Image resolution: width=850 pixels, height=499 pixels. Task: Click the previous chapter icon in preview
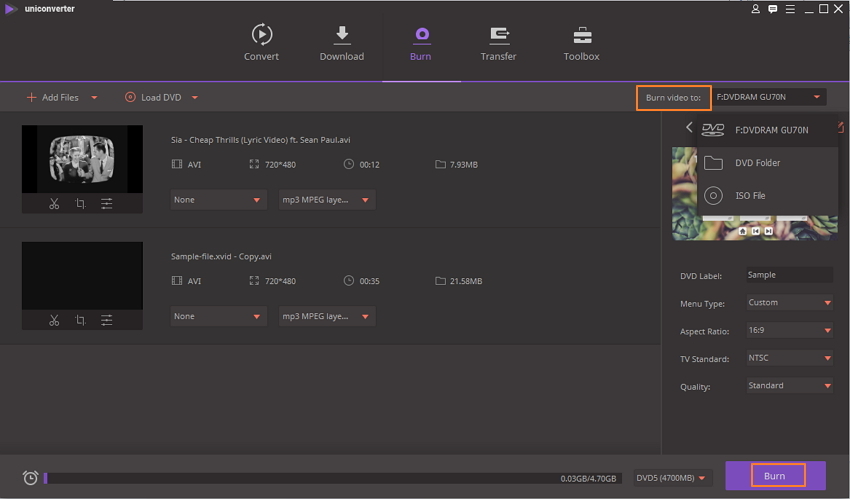(x=755, y=231)
